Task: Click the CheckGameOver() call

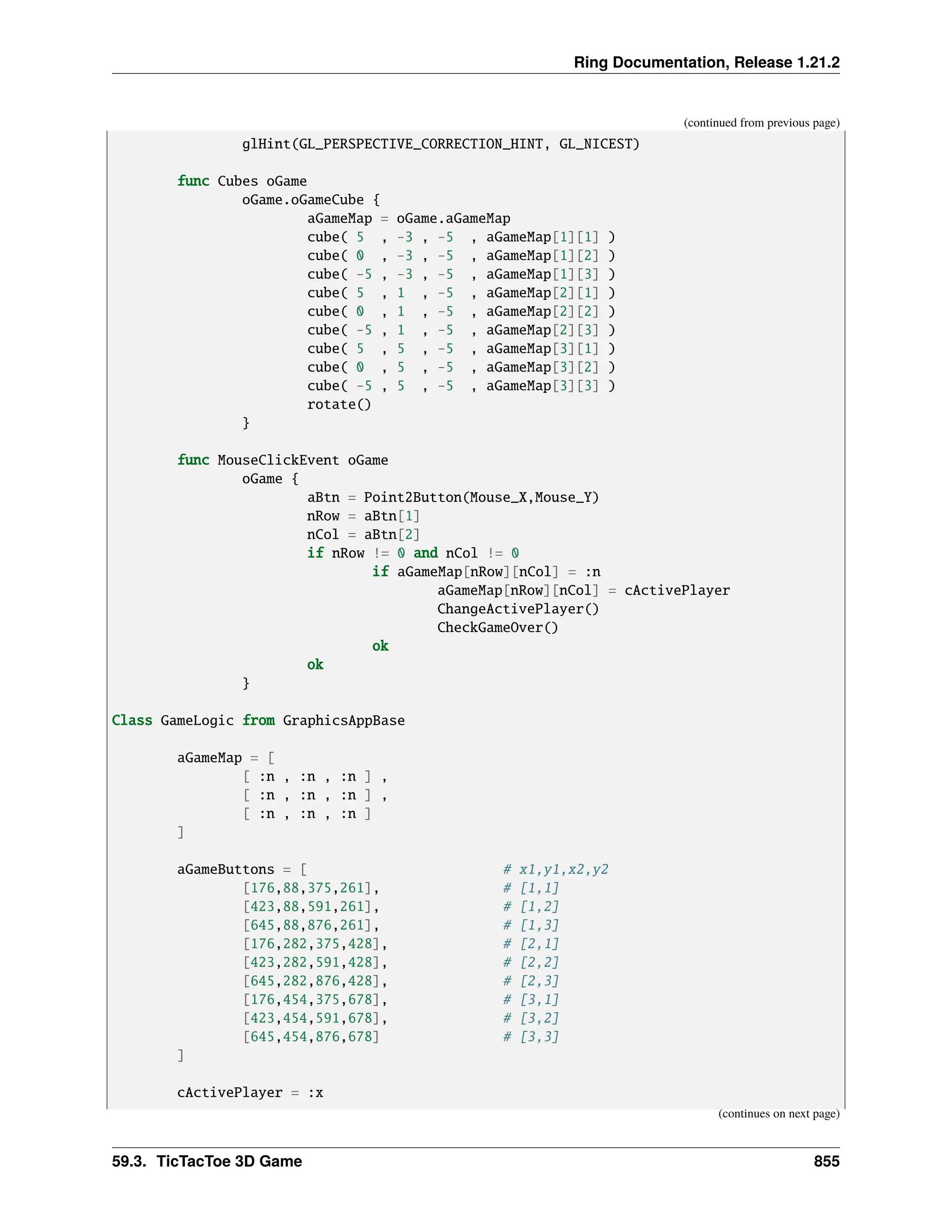Action: 497,628
